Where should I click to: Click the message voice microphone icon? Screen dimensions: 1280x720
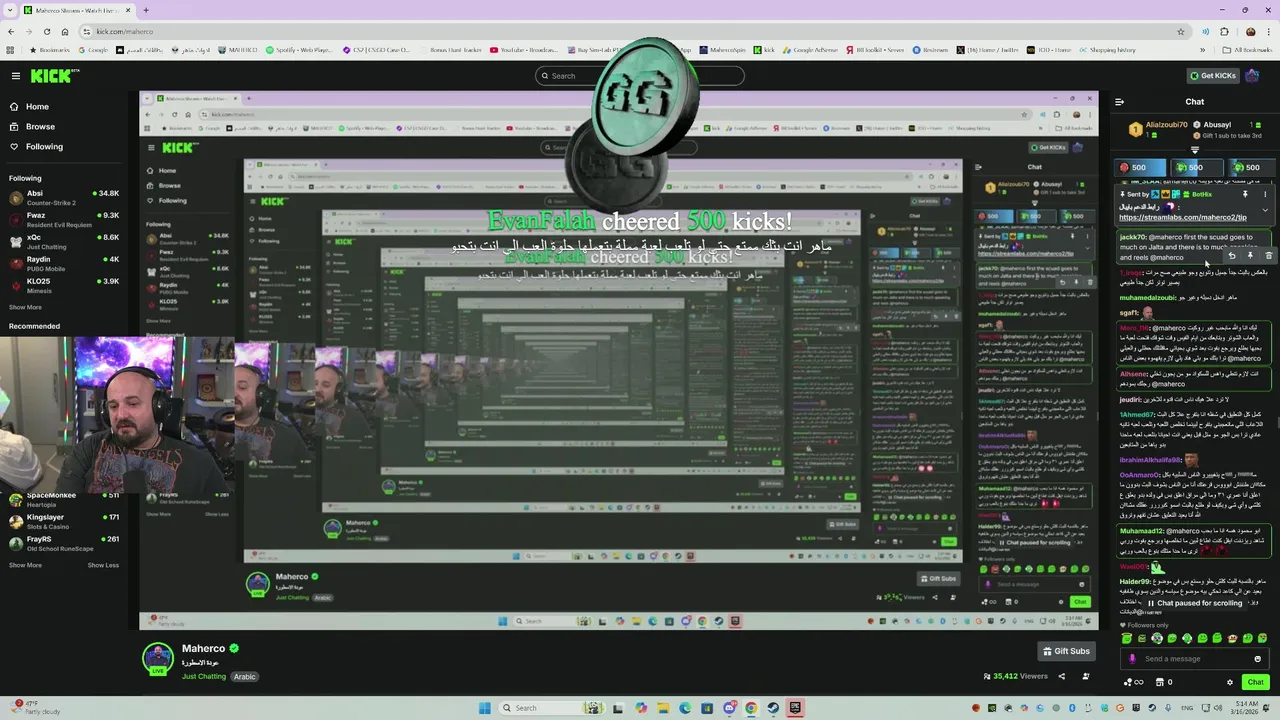click(x=1132, y=659)
